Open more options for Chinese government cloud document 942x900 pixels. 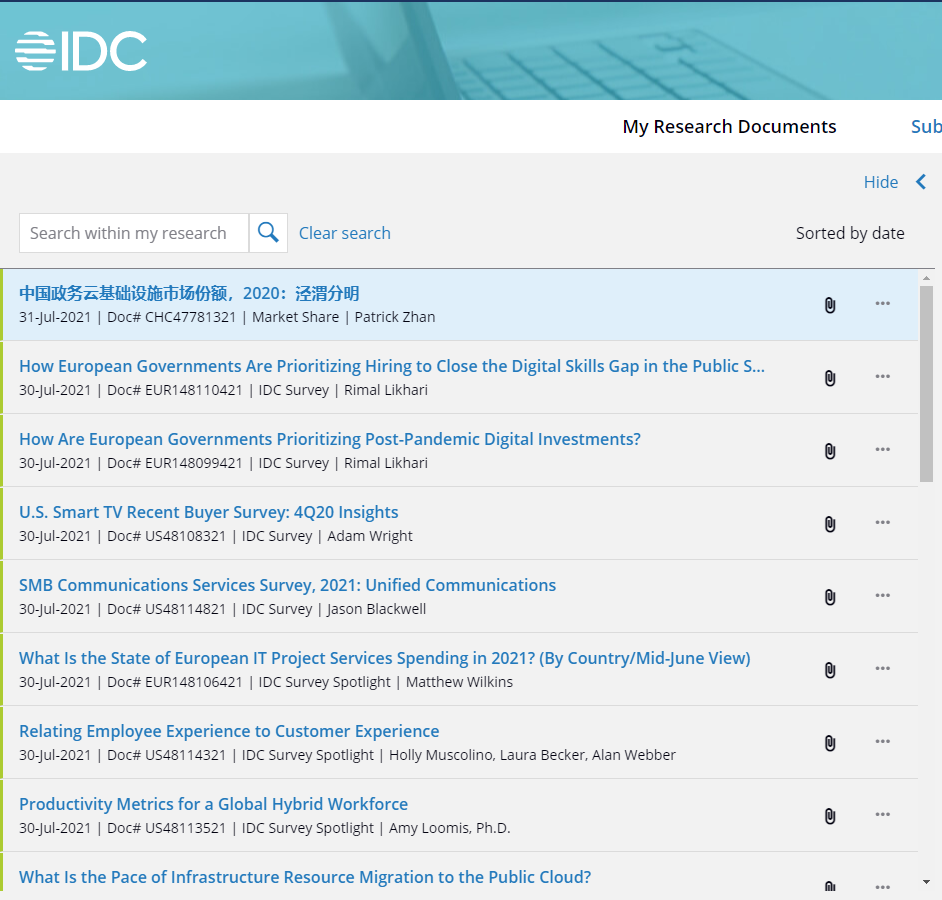pyautogui.click(x=883, y=303)
